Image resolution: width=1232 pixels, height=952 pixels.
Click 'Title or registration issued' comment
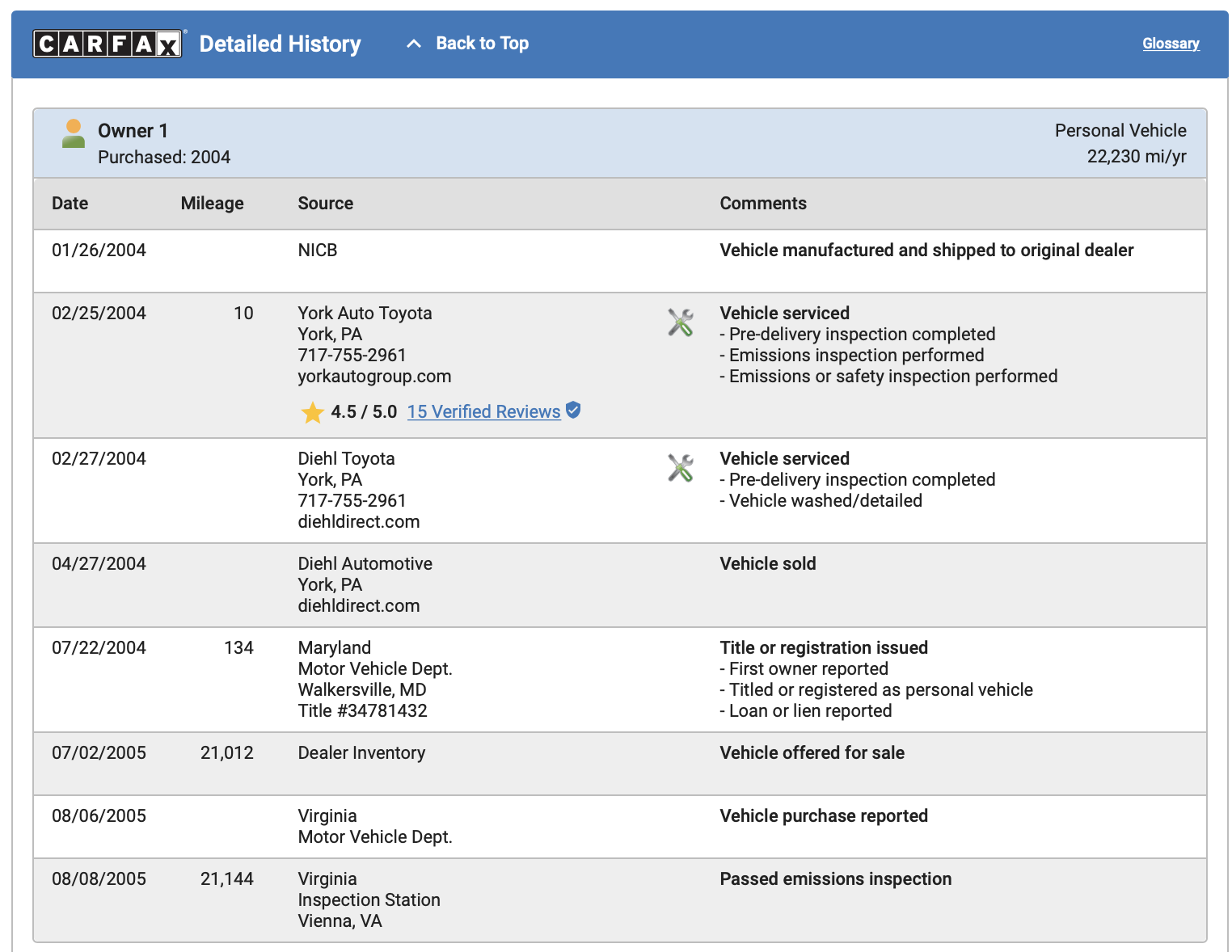[x=824, y=648]
